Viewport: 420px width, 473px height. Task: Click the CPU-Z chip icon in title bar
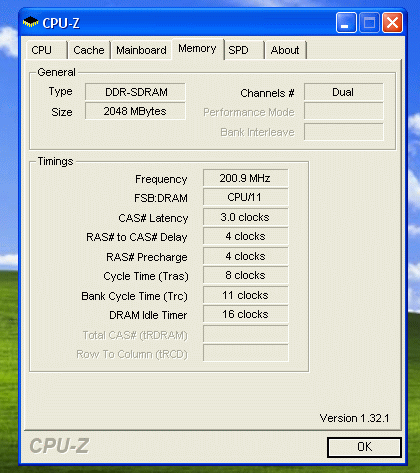(30, 22)
